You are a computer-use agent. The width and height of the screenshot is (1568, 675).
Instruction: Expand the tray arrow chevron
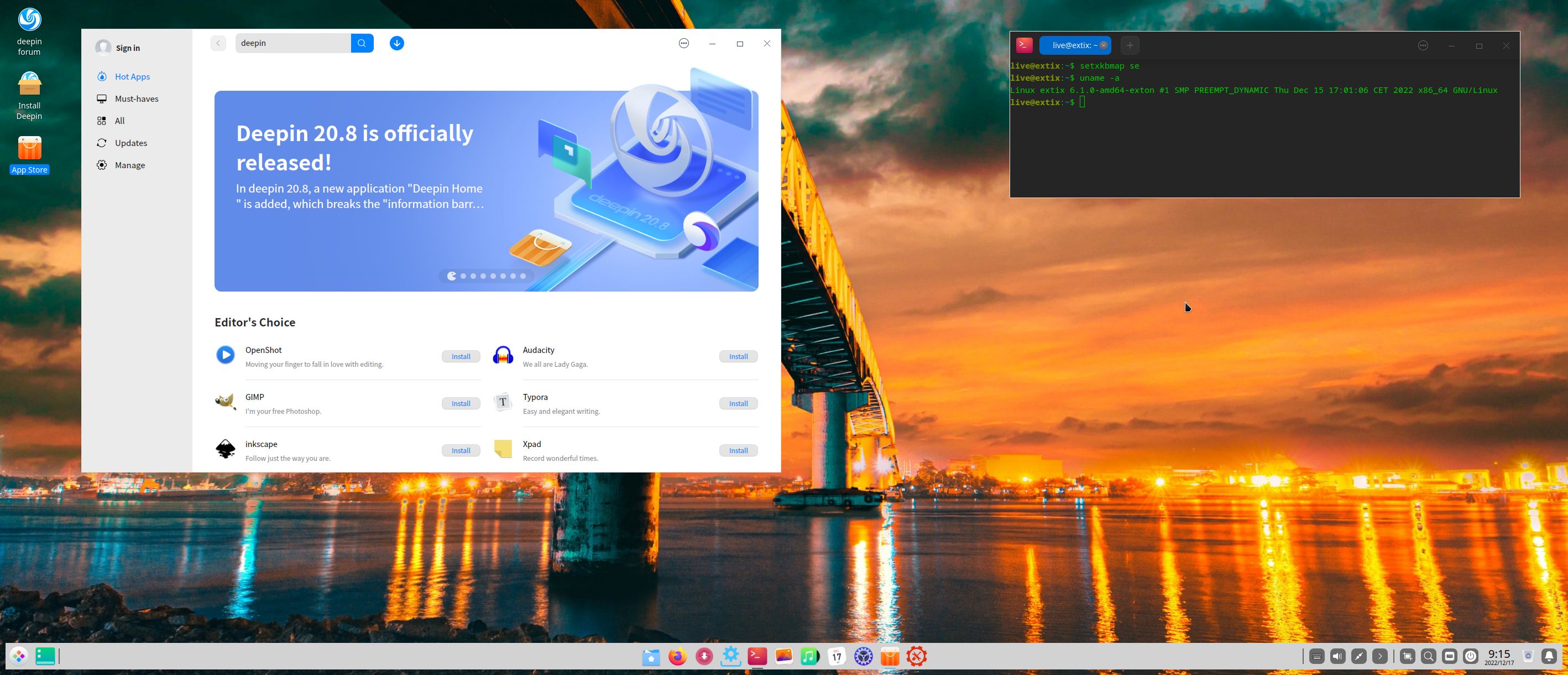(x=1380, y=656)
